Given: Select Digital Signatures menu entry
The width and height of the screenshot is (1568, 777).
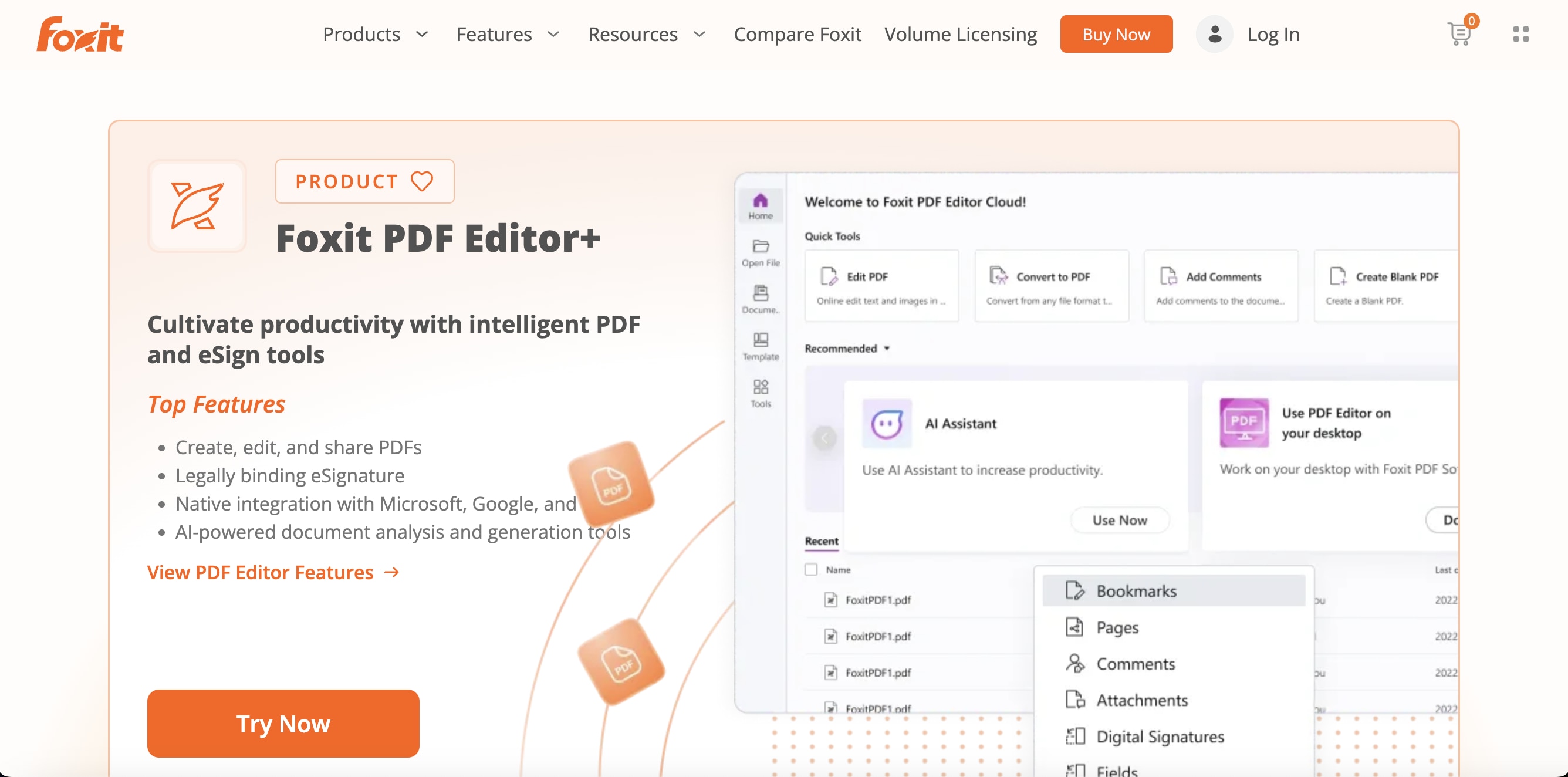Looking at the screenshot, I should tap(1174, 736).
